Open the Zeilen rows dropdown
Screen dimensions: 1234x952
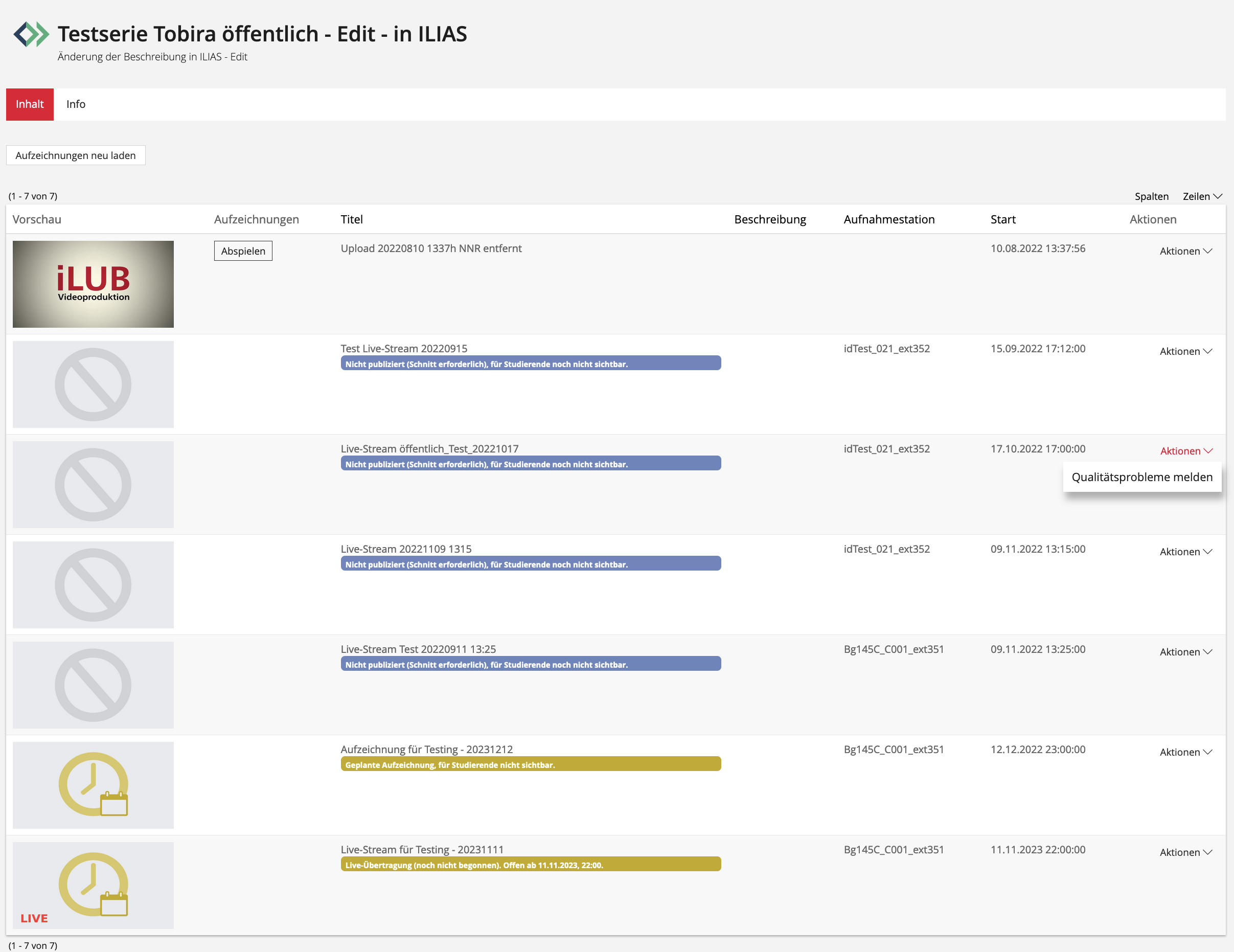coord(1202,196)
